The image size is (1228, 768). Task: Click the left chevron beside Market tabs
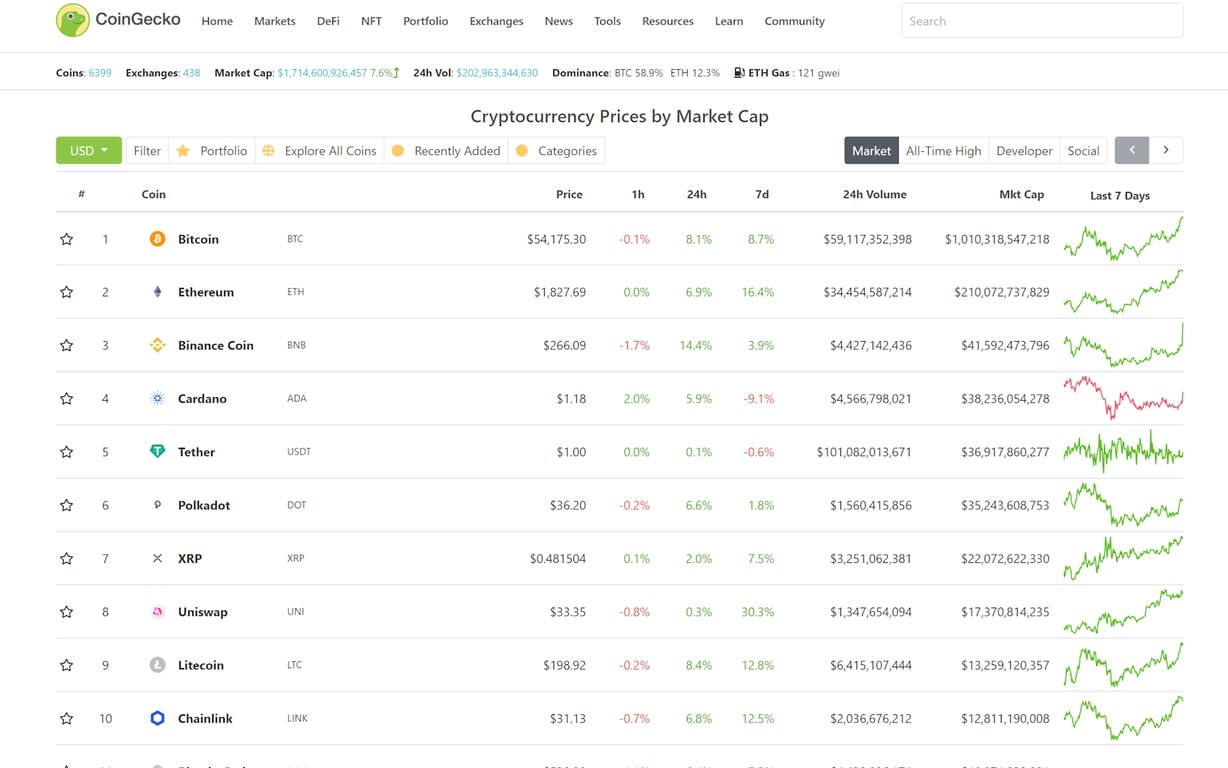[x=1131, y=150]
